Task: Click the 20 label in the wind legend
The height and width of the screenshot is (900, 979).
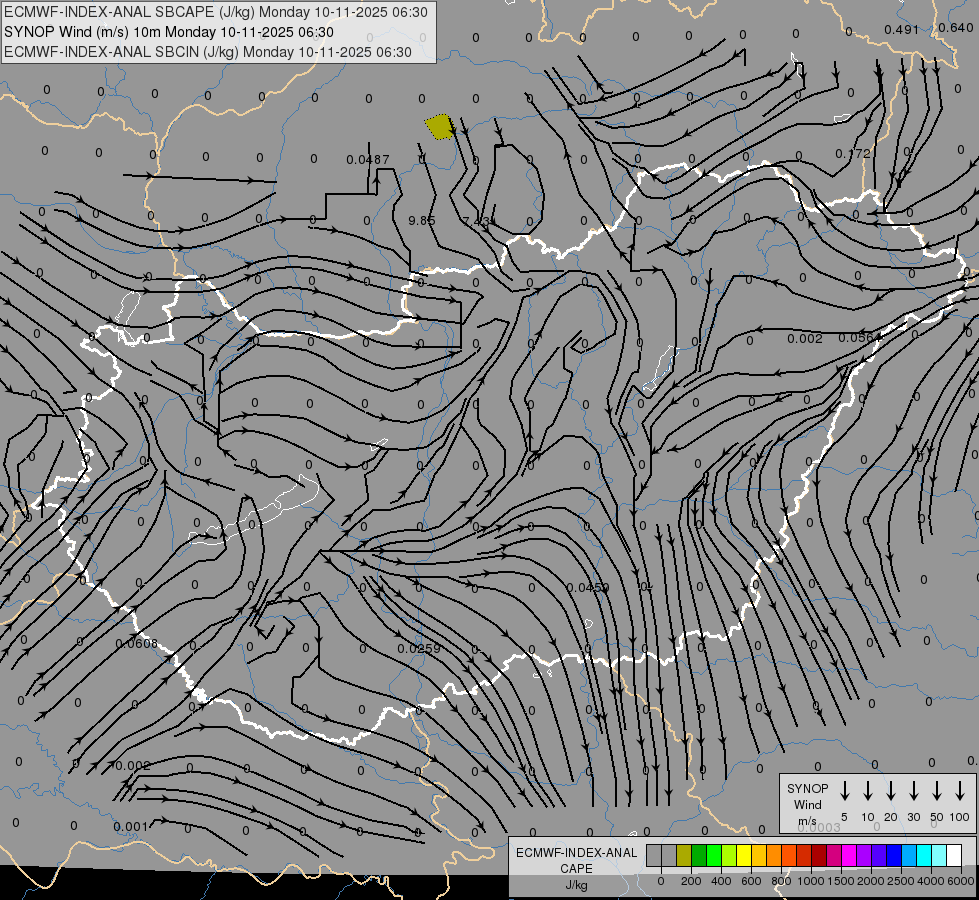Action: (891, 817)
